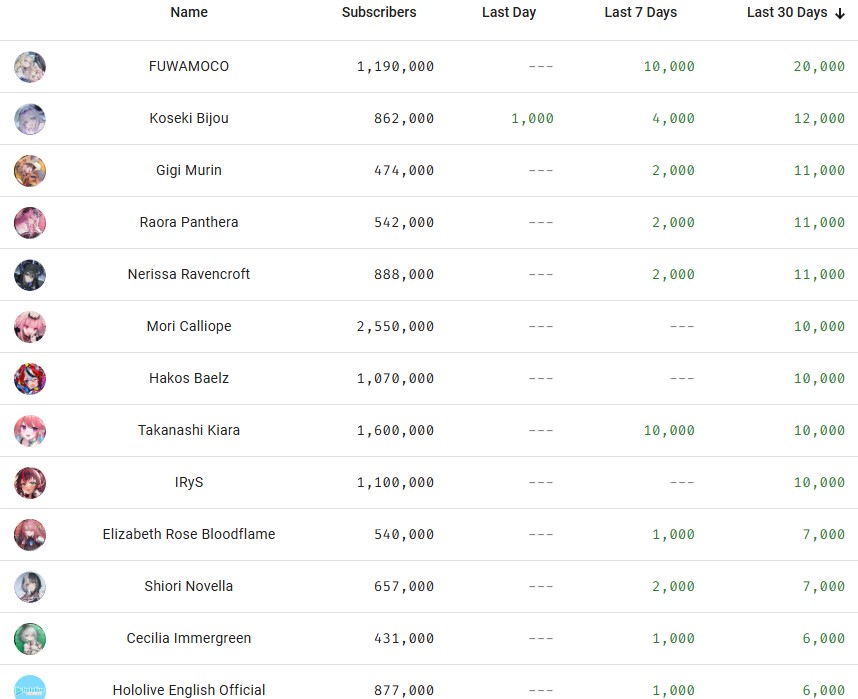Sort by Last 7 Days column
This screenshot has width=858, height=699.
coord(640,13)
